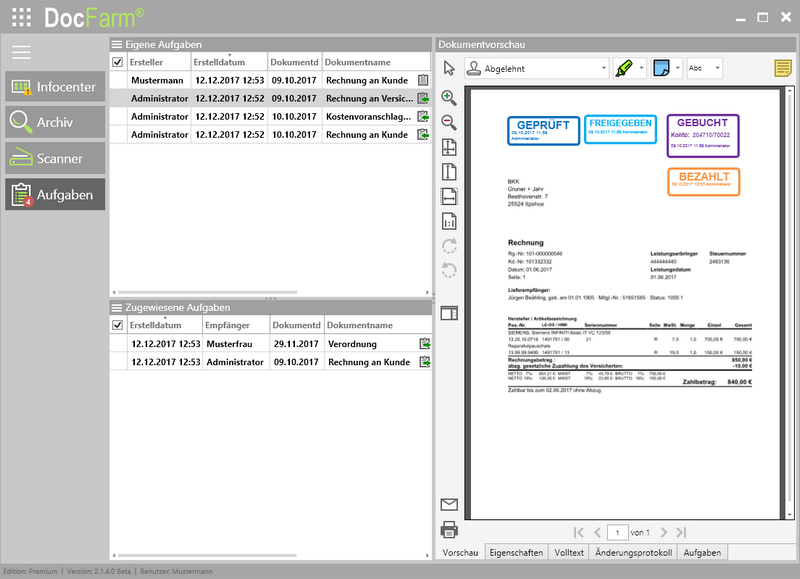Toggle the thumbnail panel layout icon

pyautogui.click(x=449, y=314)
